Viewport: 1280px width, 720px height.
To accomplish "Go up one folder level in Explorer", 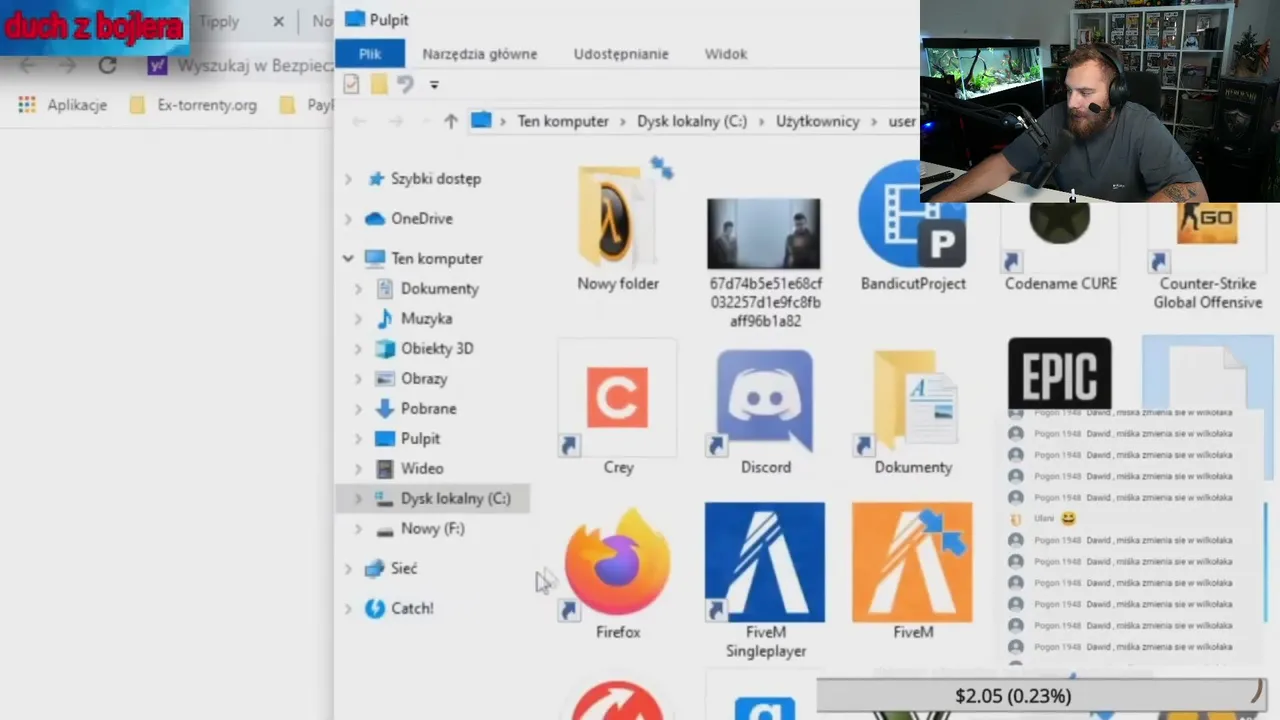I will point(451,121).
